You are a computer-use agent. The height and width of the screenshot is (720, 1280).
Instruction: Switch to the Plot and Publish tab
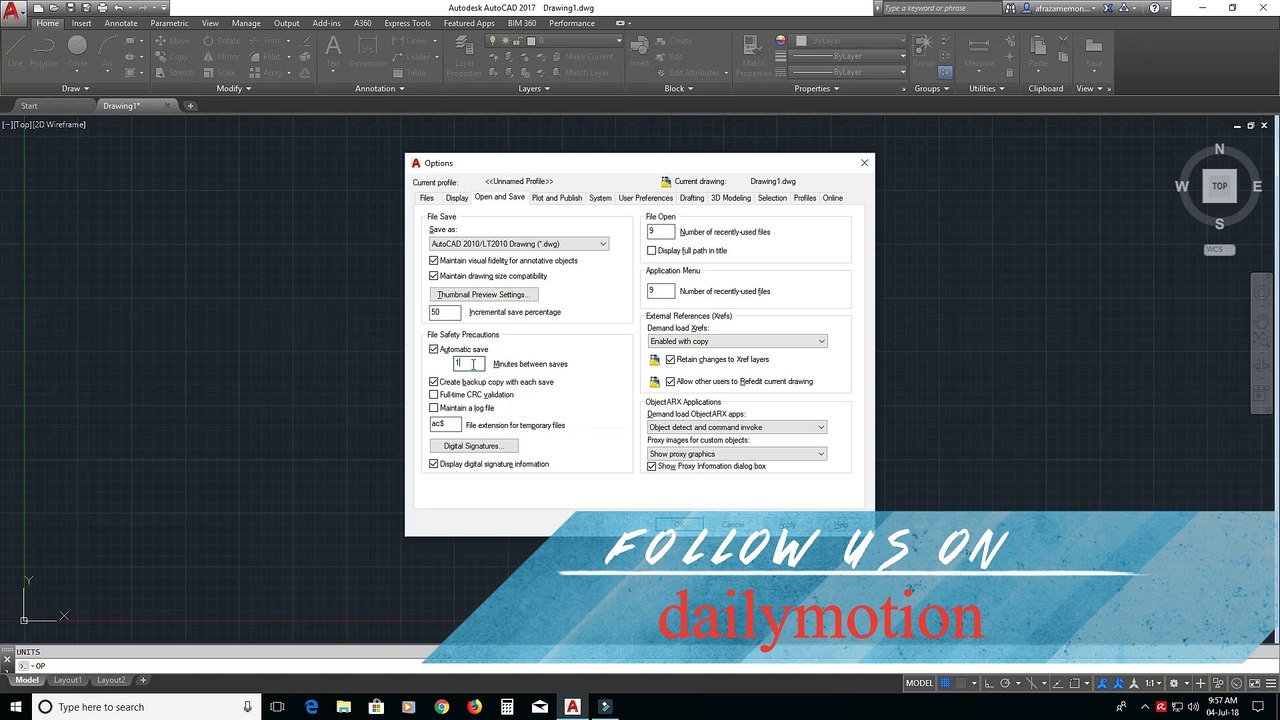click(x=557, y=198)
